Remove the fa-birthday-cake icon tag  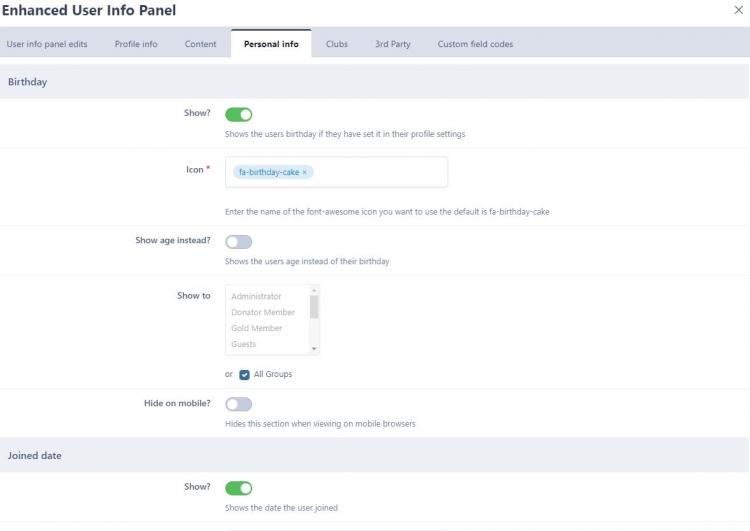(x=305, y=172)
